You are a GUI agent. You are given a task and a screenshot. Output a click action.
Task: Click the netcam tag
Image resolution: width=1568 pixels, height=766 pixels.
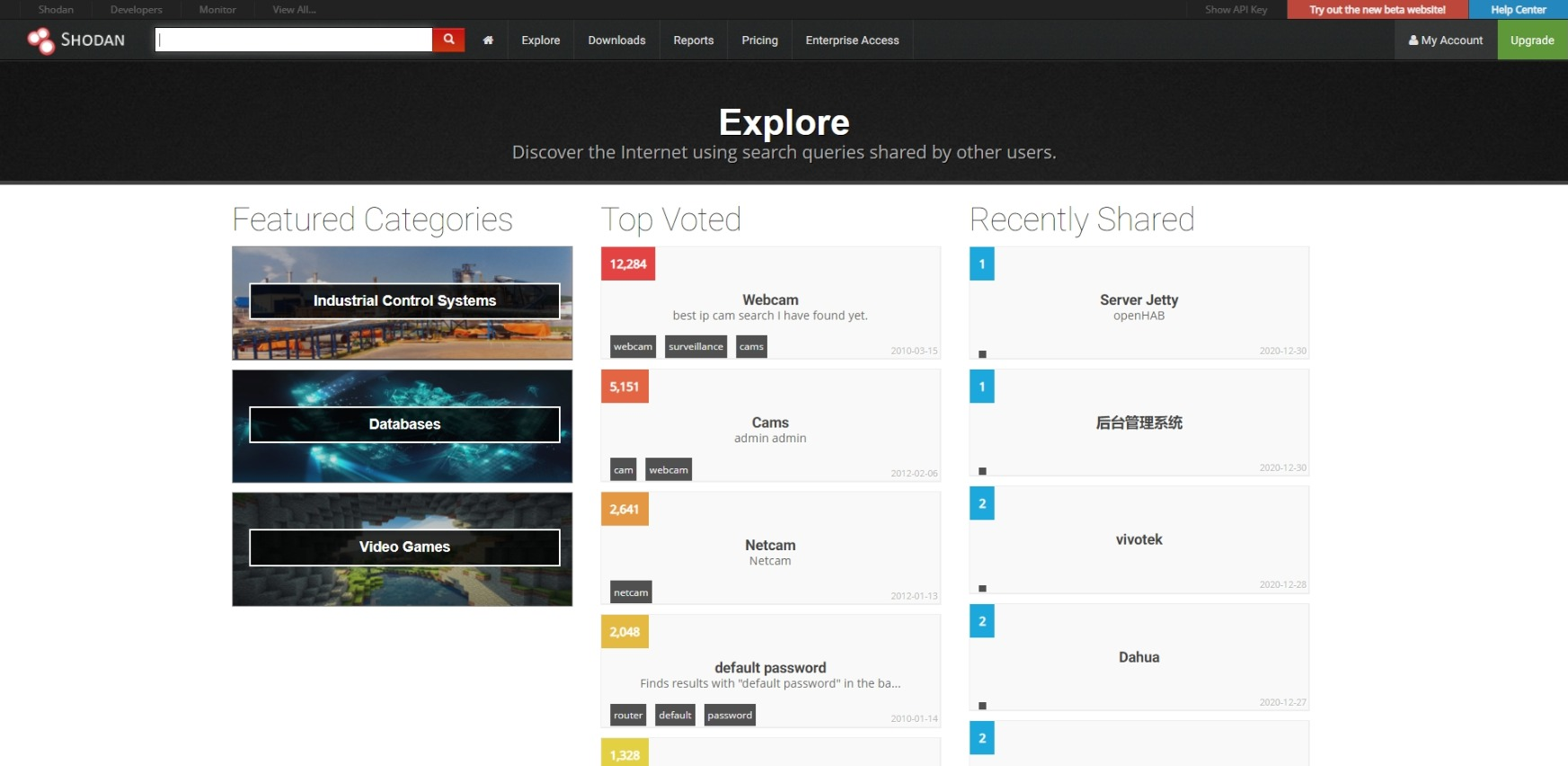(x=631, y=592)
